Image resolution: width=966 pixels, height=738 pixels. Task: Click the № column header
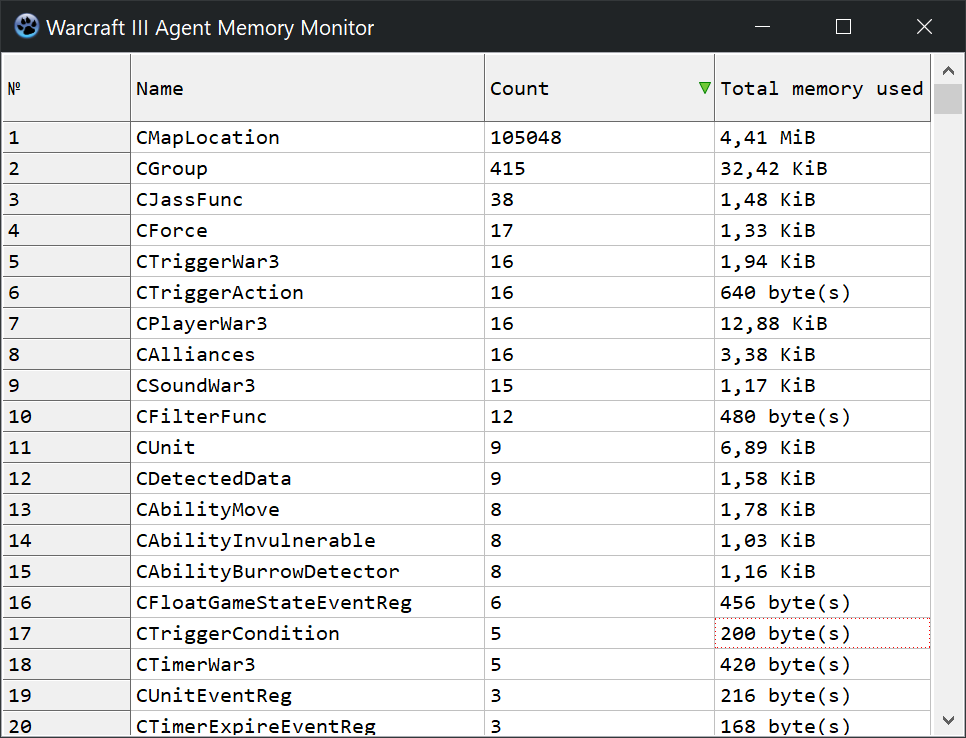[x=66, y=88]
